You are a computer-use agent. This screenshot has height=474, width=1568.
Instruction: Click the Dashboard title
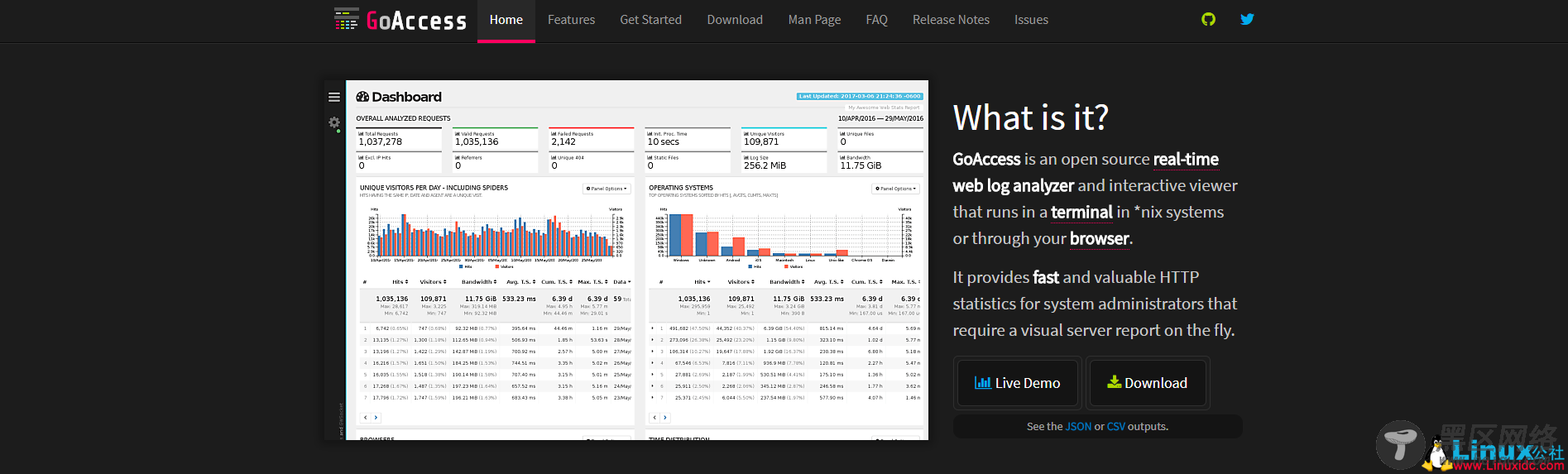(x=399, y=97)
